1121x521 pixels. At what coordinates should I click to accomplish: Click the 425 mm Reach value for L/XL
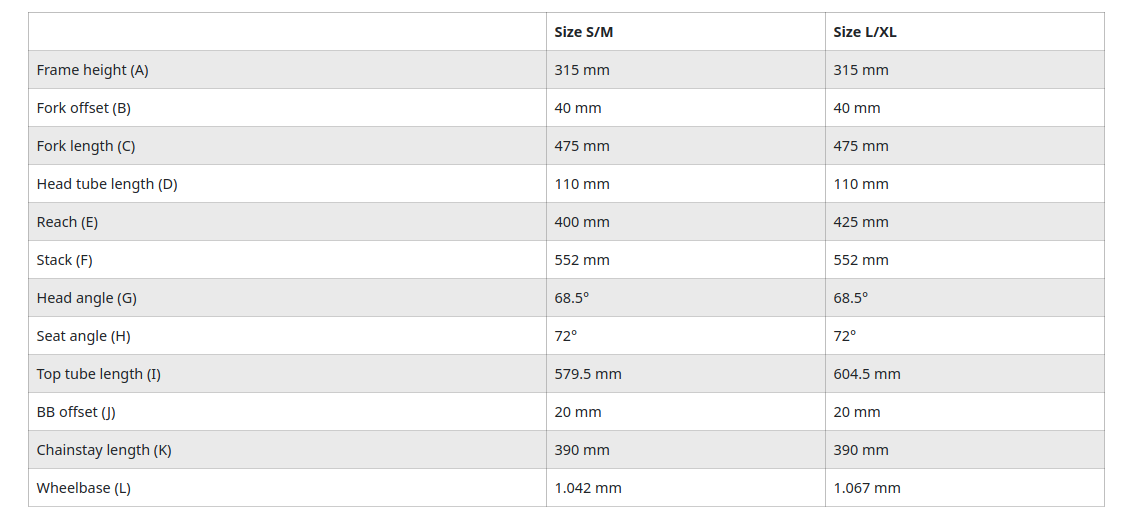pos(861,222)
